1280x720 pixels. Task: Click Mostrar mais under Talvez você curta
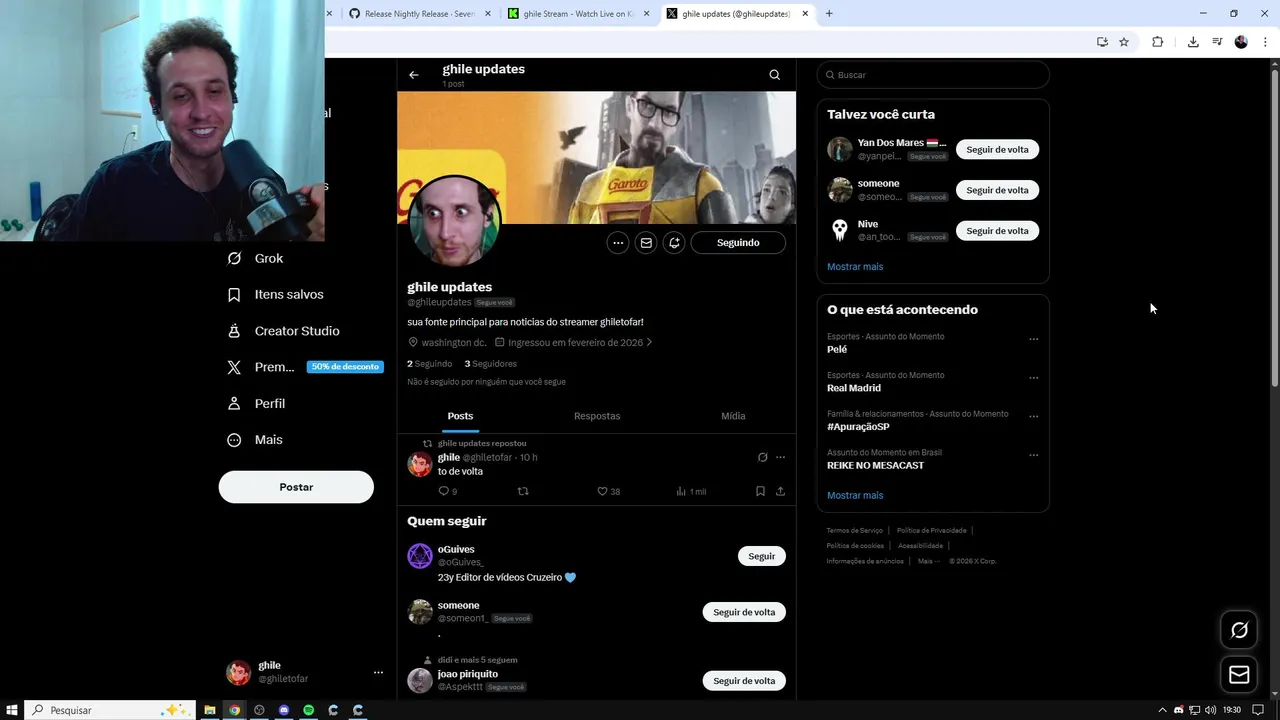855,267
